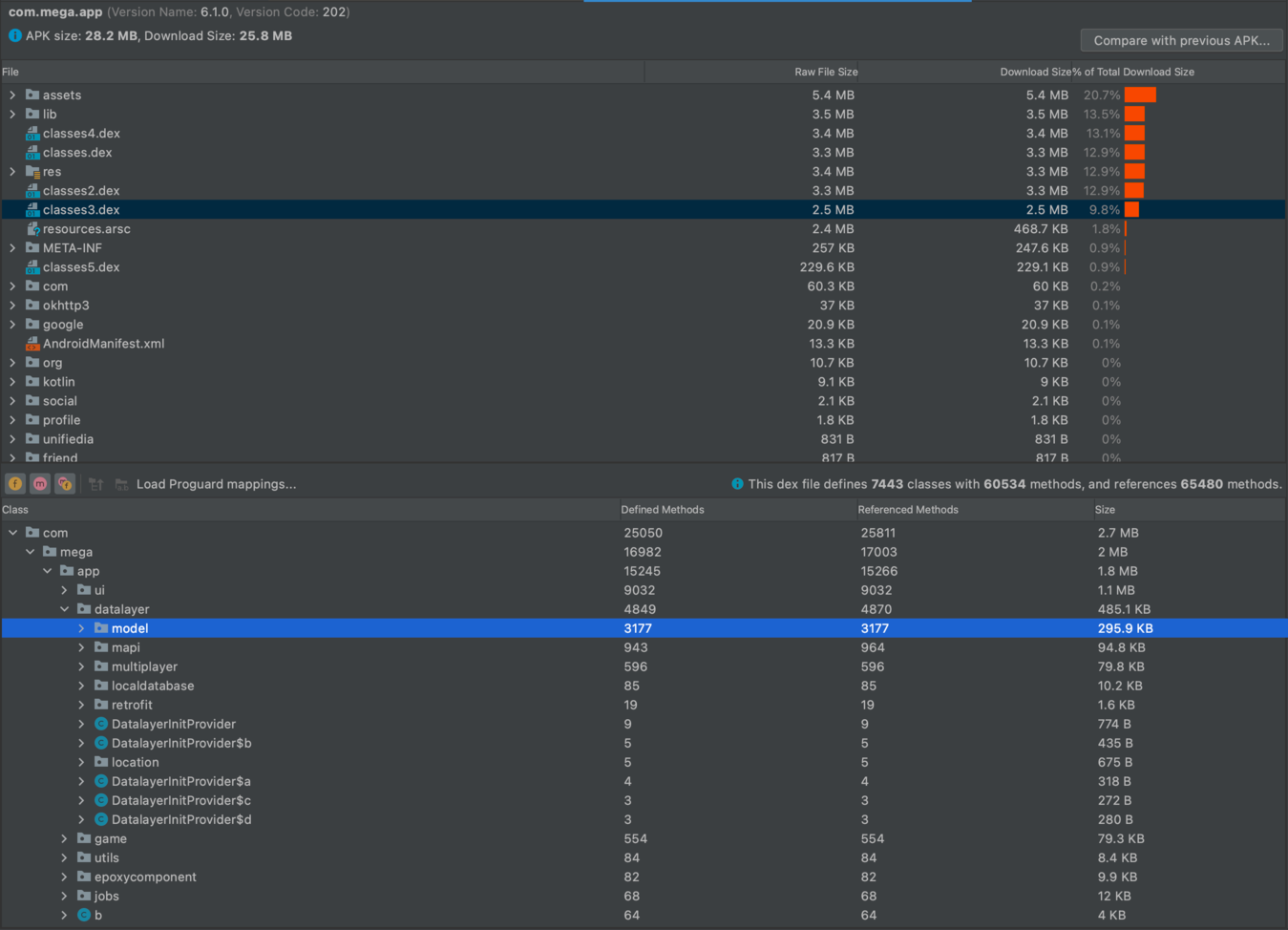Click the retrofit package icon

point(101,705)
